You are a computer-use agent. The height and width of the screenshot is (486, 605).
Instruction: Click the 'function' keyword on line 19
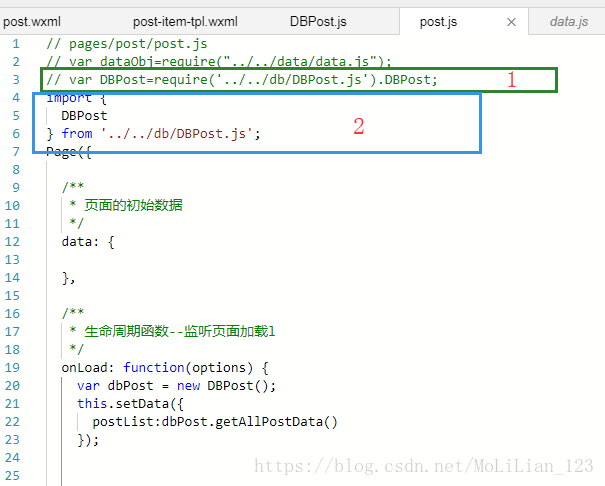154,368
